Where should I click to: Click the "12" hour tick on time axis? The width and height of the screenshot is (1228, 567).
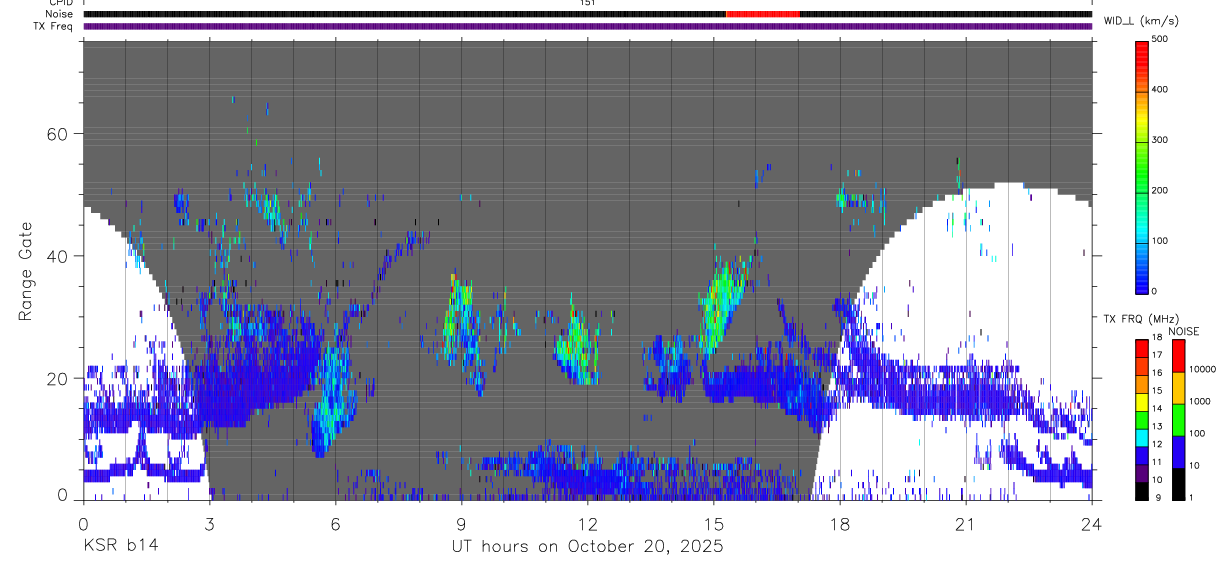click(x=587, y=524)
